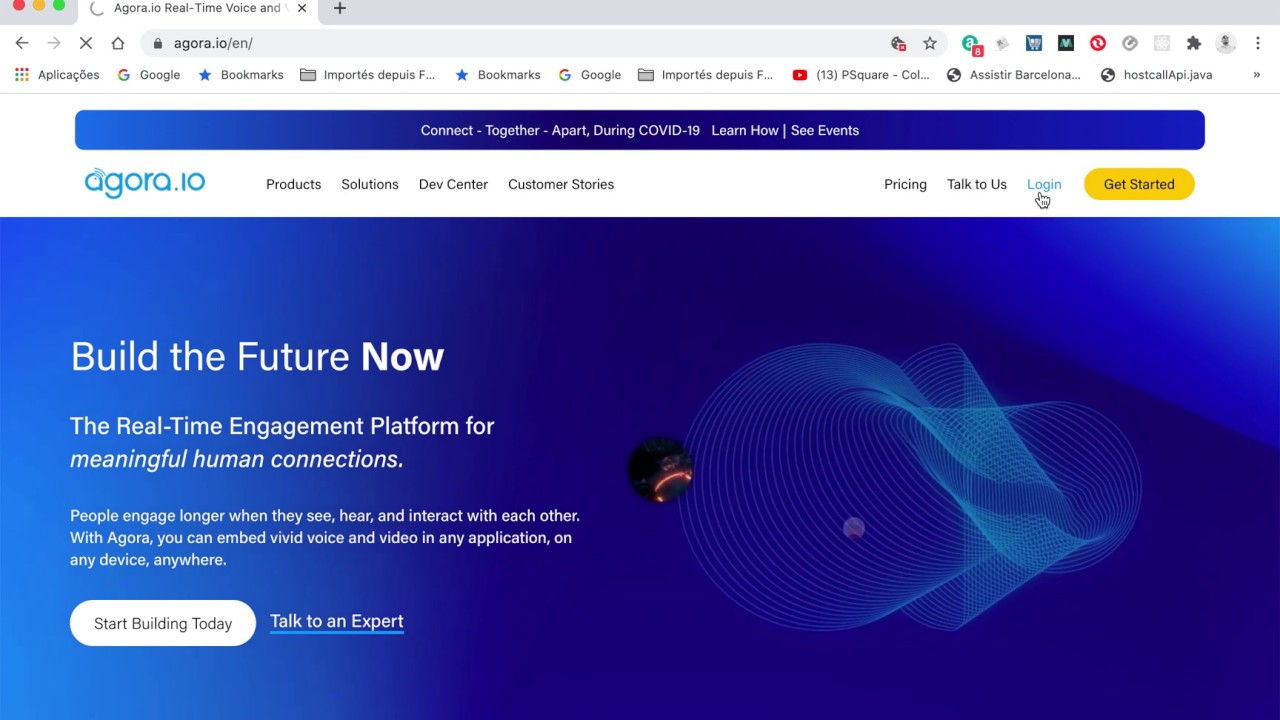Open the red circular arrows extension icon
This screenshot has width=1280, height=720.
[x=1098, y=43]
